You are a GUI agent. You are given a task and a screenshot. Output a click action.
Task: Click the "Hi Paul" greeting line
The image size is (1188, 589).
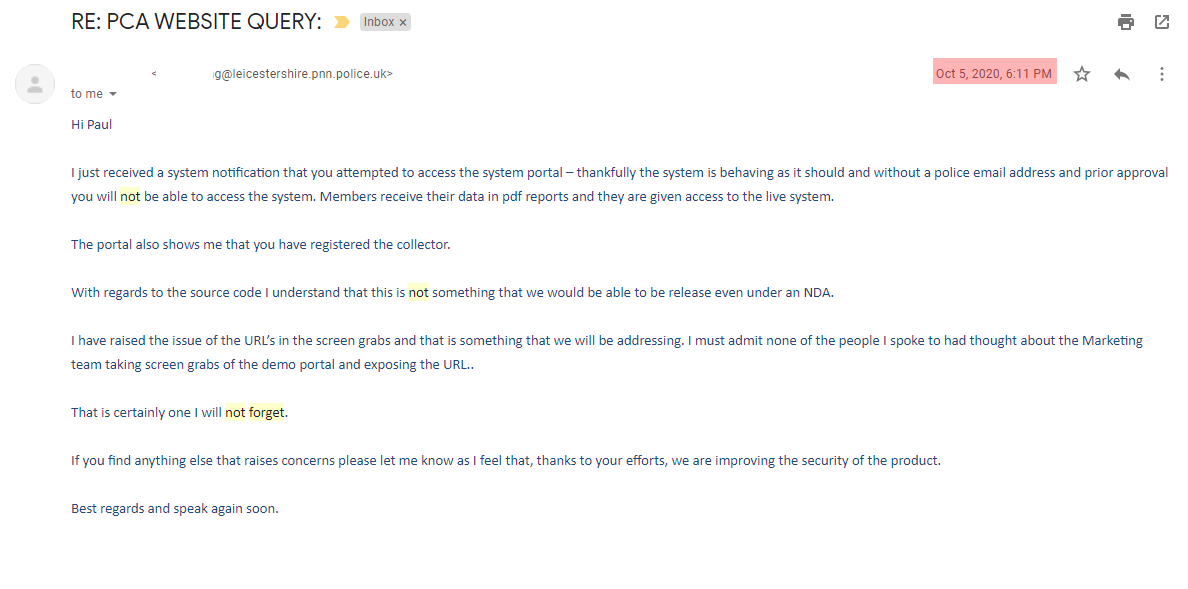tap(92, 124)
